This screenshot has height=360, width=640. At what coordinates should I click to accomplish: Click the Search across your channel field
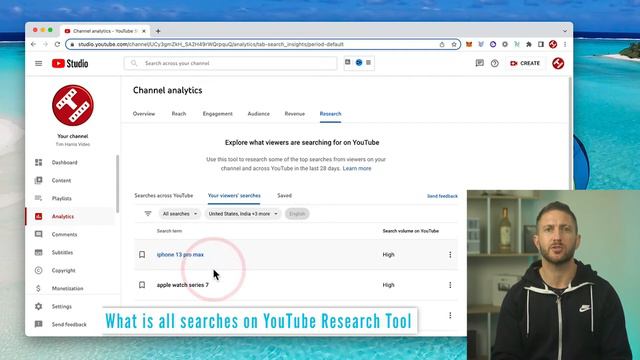click(231, 63)
